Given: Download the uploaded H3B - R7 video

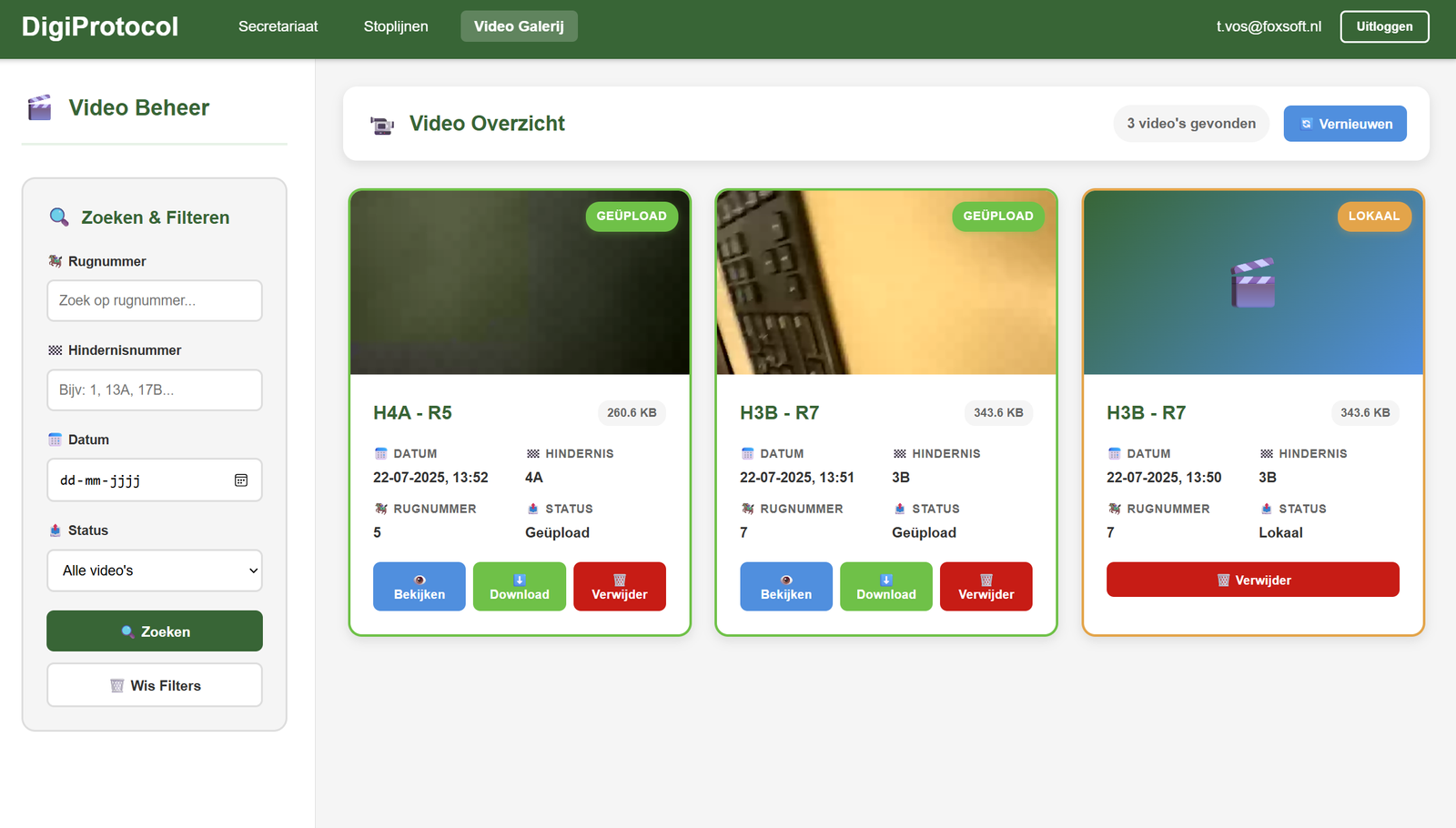Looking at the screenshot, I should pyautogui.click(x=886, y=587).
